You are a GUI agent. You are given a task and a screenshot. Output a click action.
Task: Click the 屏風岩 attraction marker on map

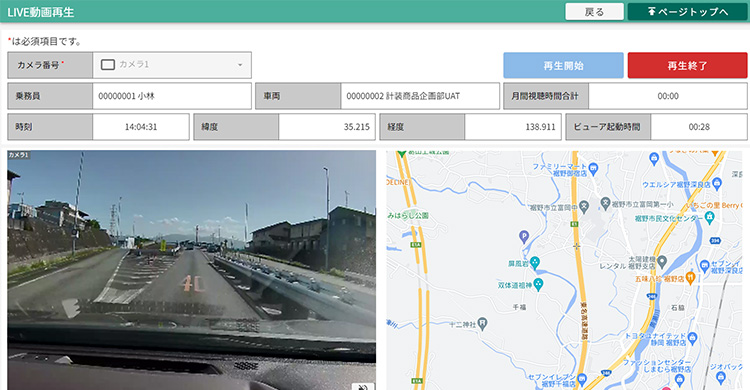(x=535, y=262)
